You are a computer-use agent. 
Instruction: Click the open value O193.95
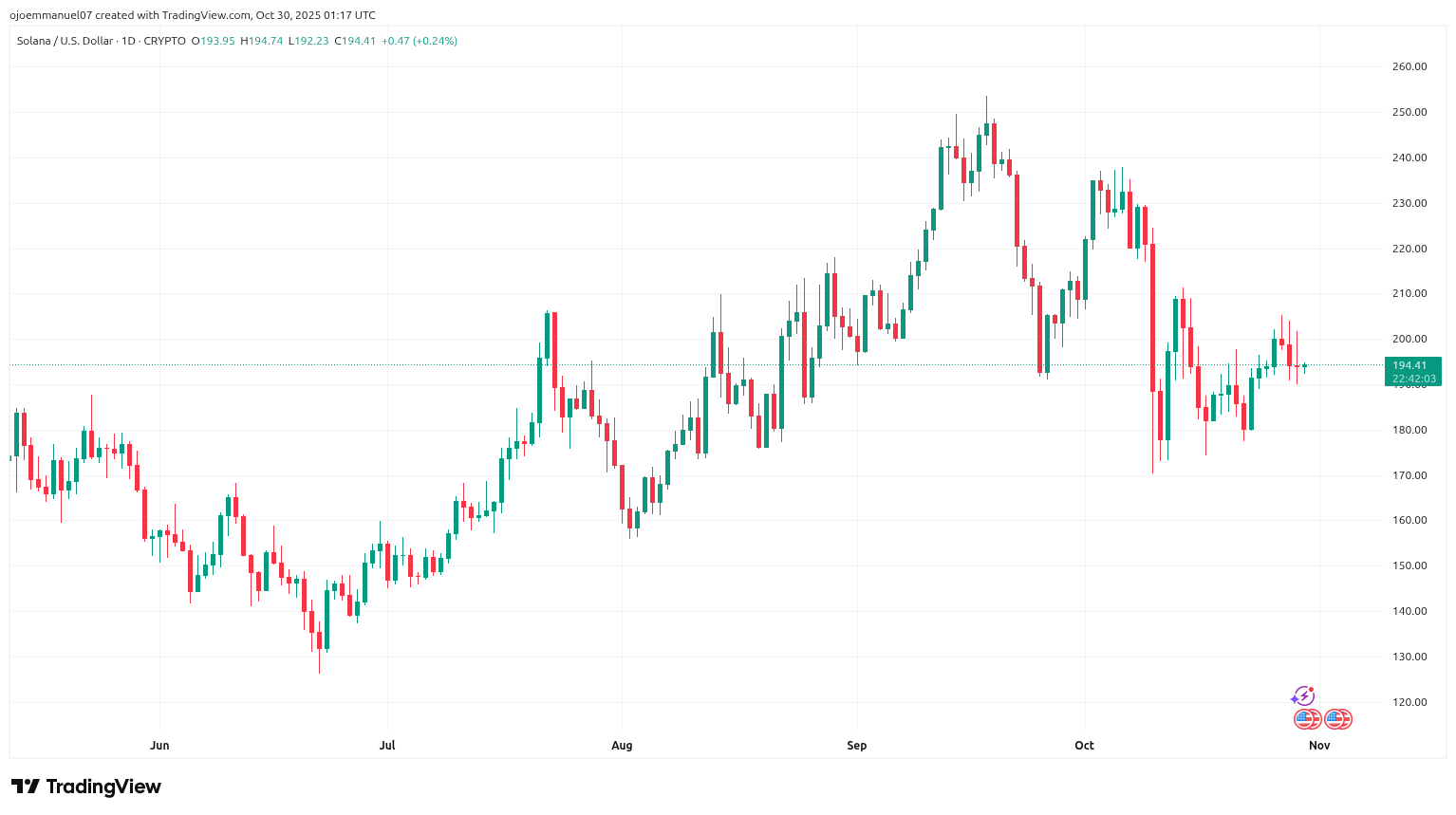(x=214, y=41)
